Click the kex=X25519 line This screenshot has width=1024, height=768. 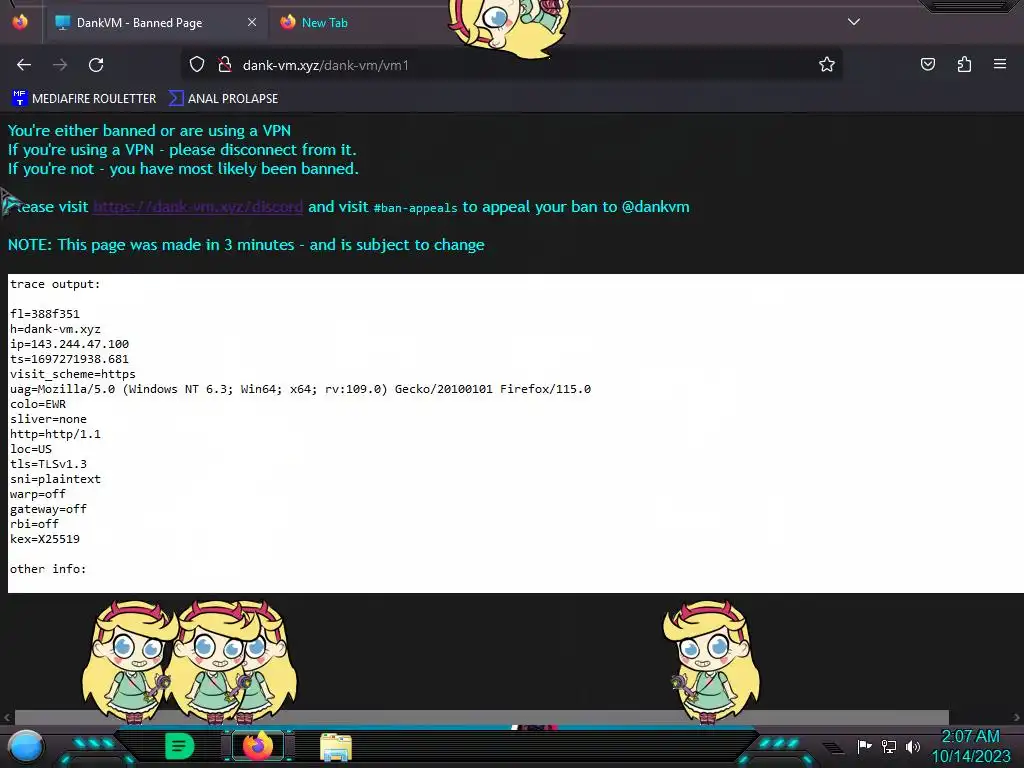44,539
